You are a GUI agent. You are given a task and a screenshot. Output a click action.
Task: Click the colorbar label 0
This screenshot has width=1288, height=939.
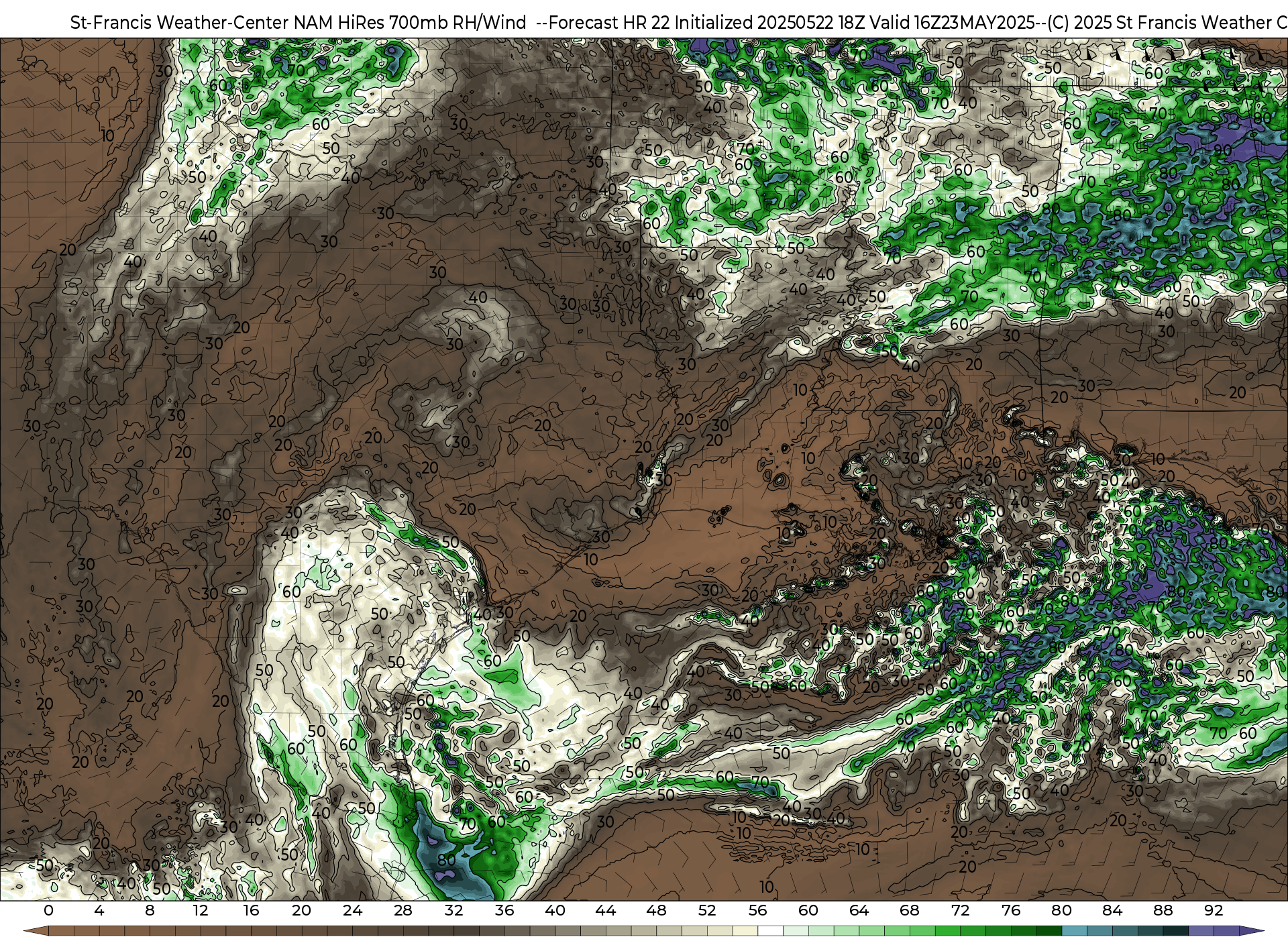[x=48, y=911]
